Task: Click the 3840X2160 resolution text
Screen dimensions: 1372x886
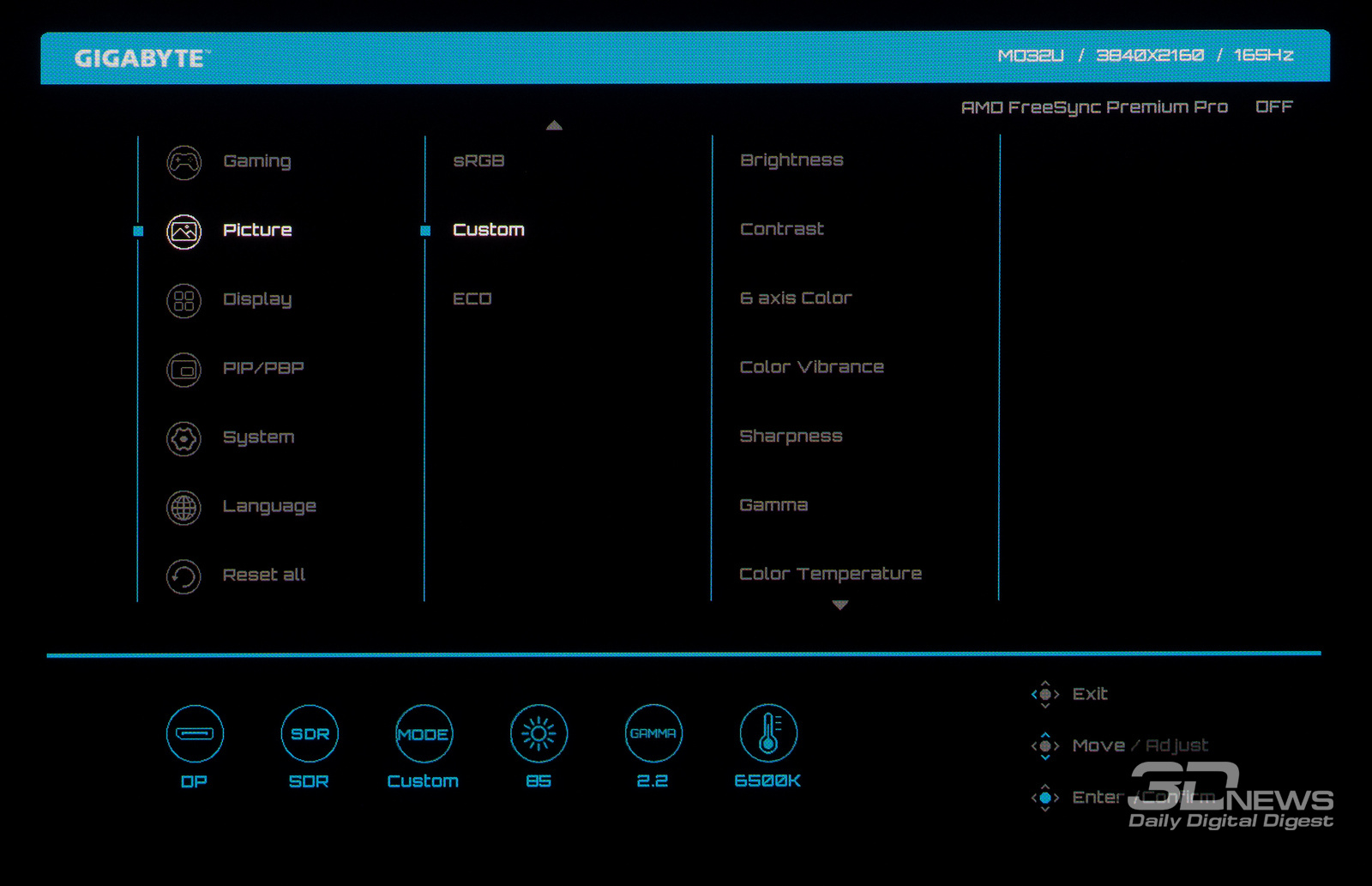Action: coord(1150,56)
